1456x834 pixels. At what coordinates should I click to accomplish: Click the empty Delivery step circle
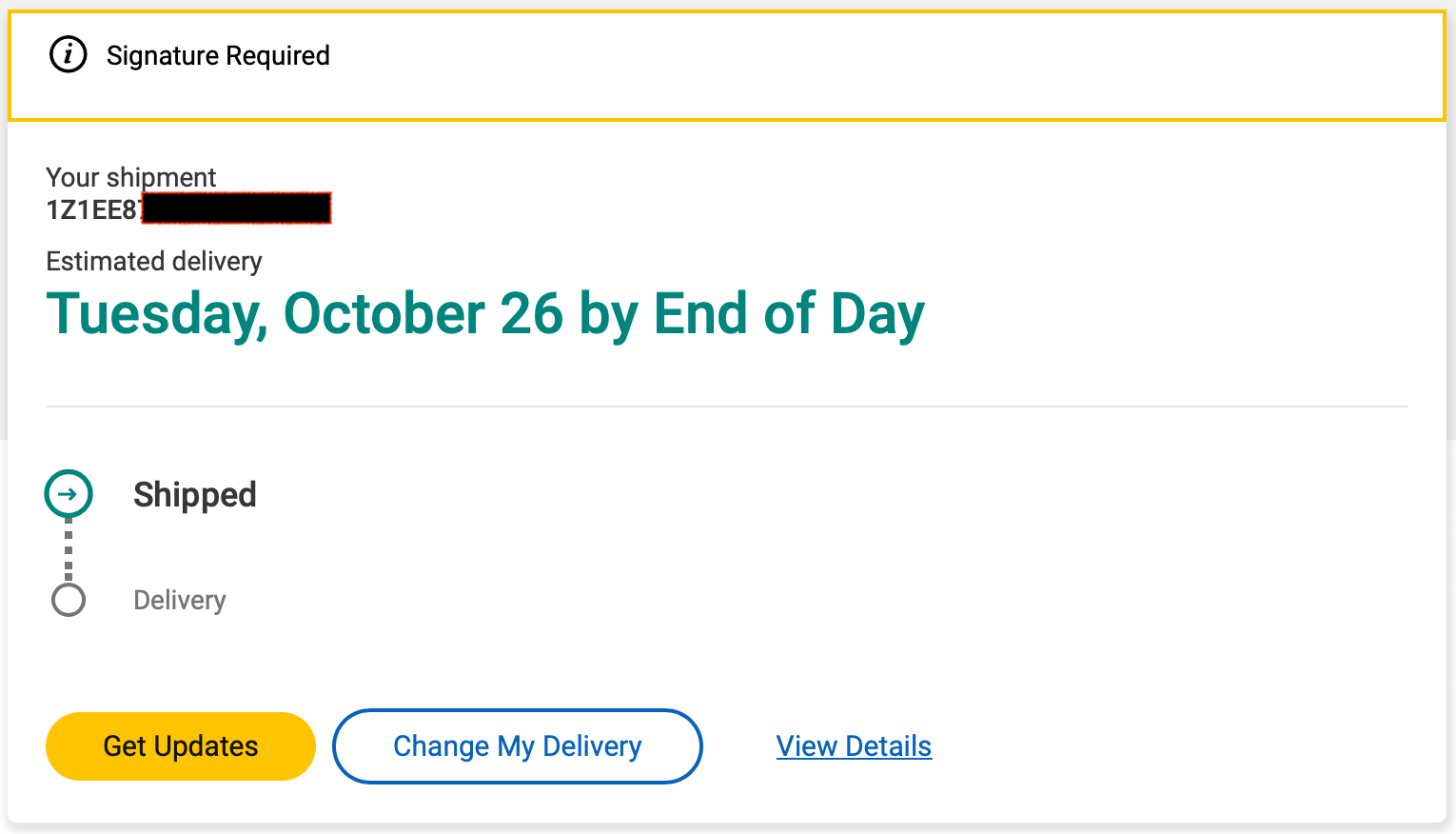point(69,600)
